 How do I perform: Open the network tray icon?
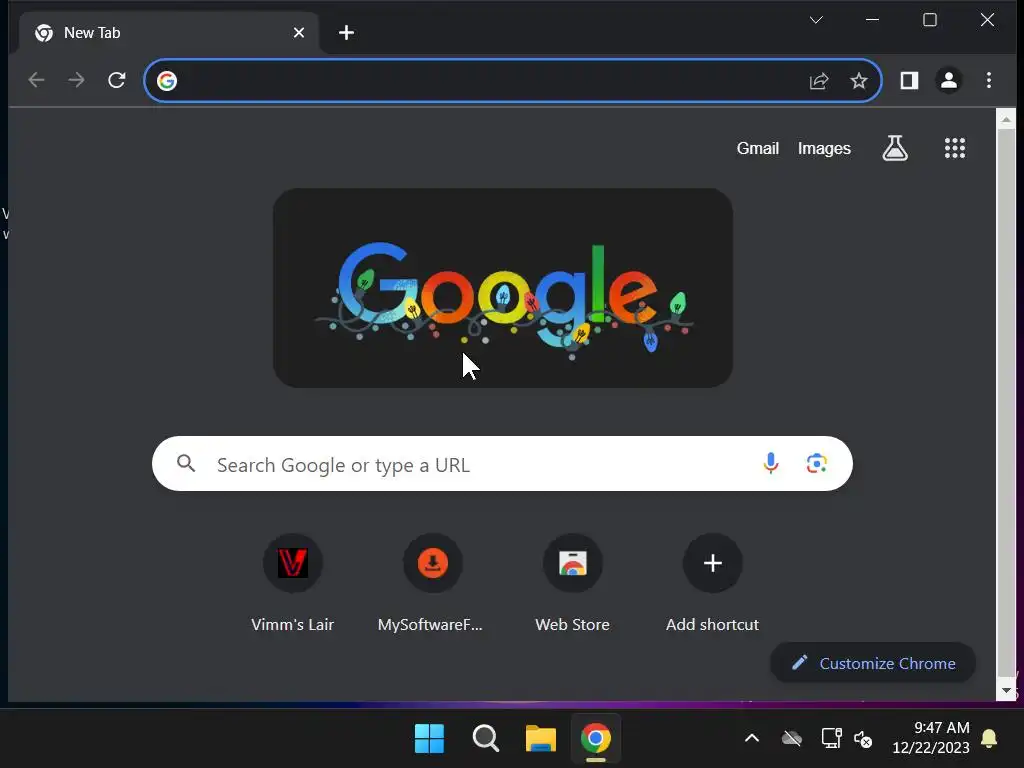pyautogui.click(x=831, y=739)
